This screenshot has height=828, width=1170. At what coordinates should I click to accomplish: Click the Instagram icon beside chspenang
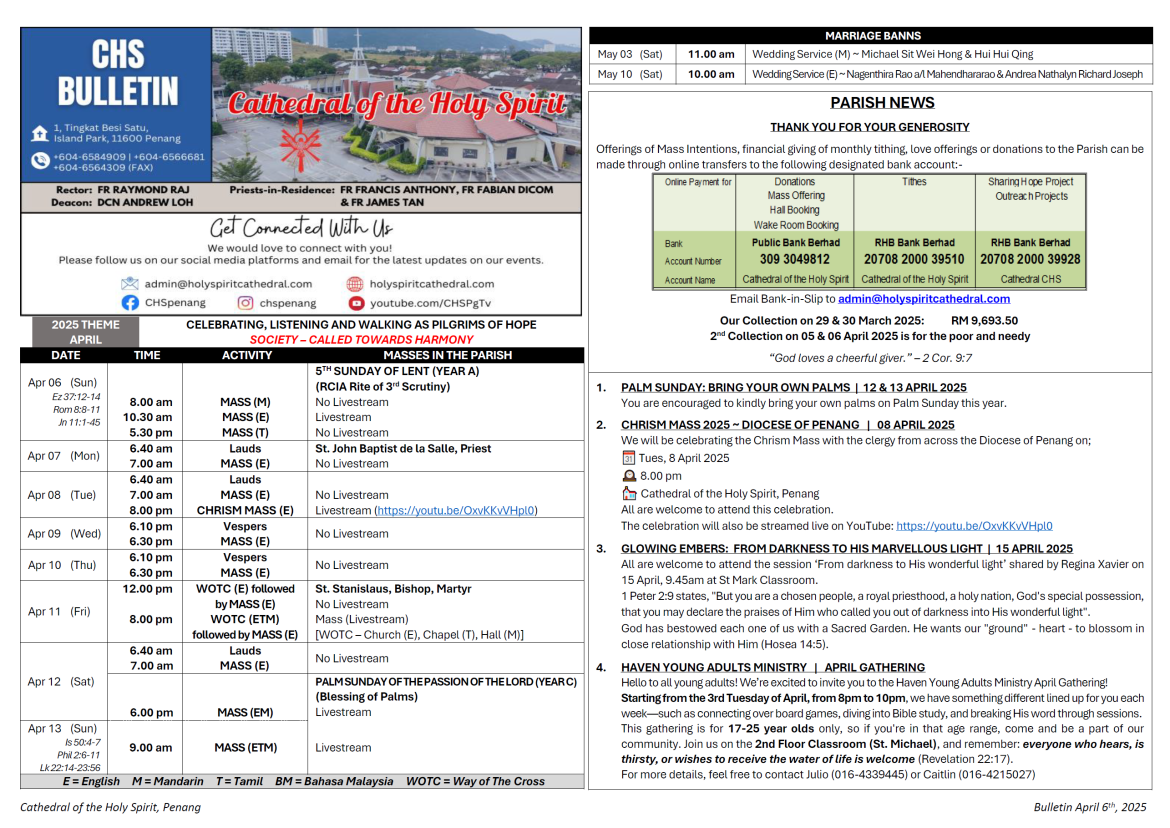tap(245, 303)
